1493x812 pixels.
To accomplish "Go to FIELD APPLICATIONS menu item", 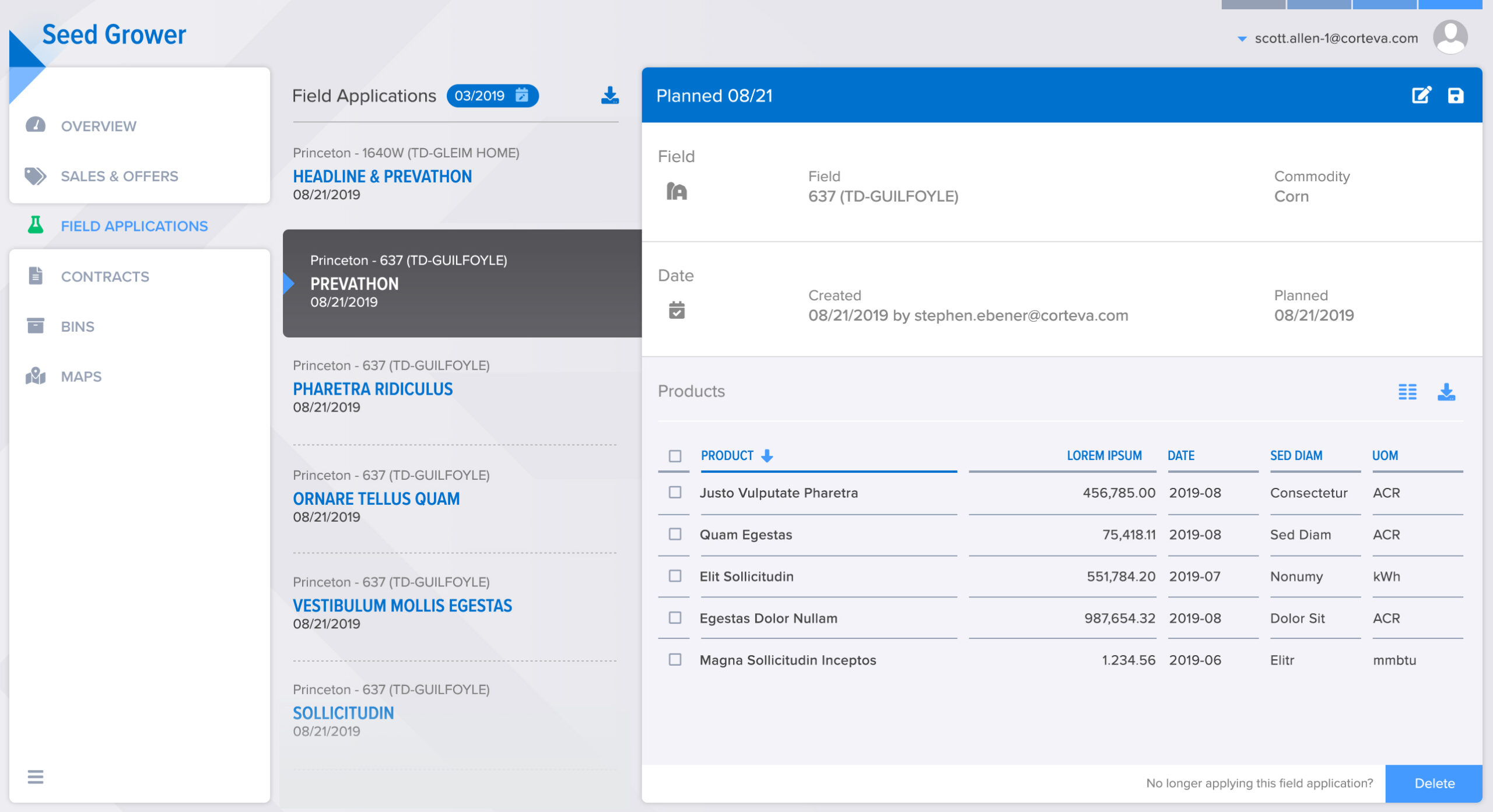I will (134, 226).
